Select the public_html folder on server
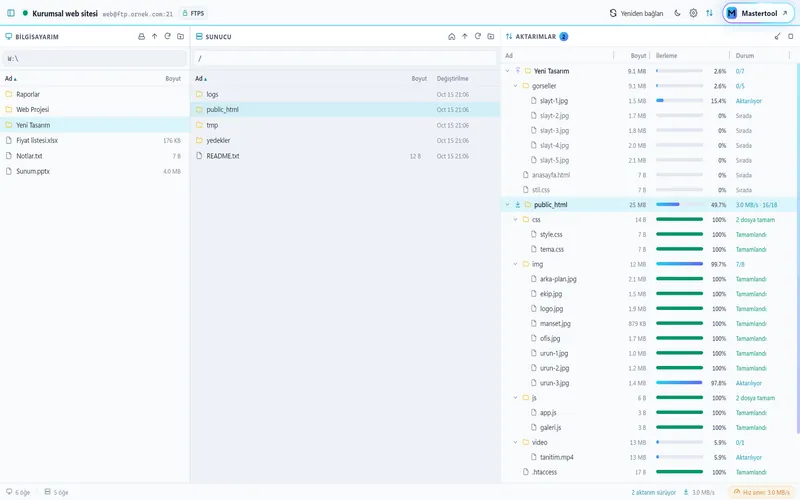Screen dimensions: 800x500 click(345, 110)
